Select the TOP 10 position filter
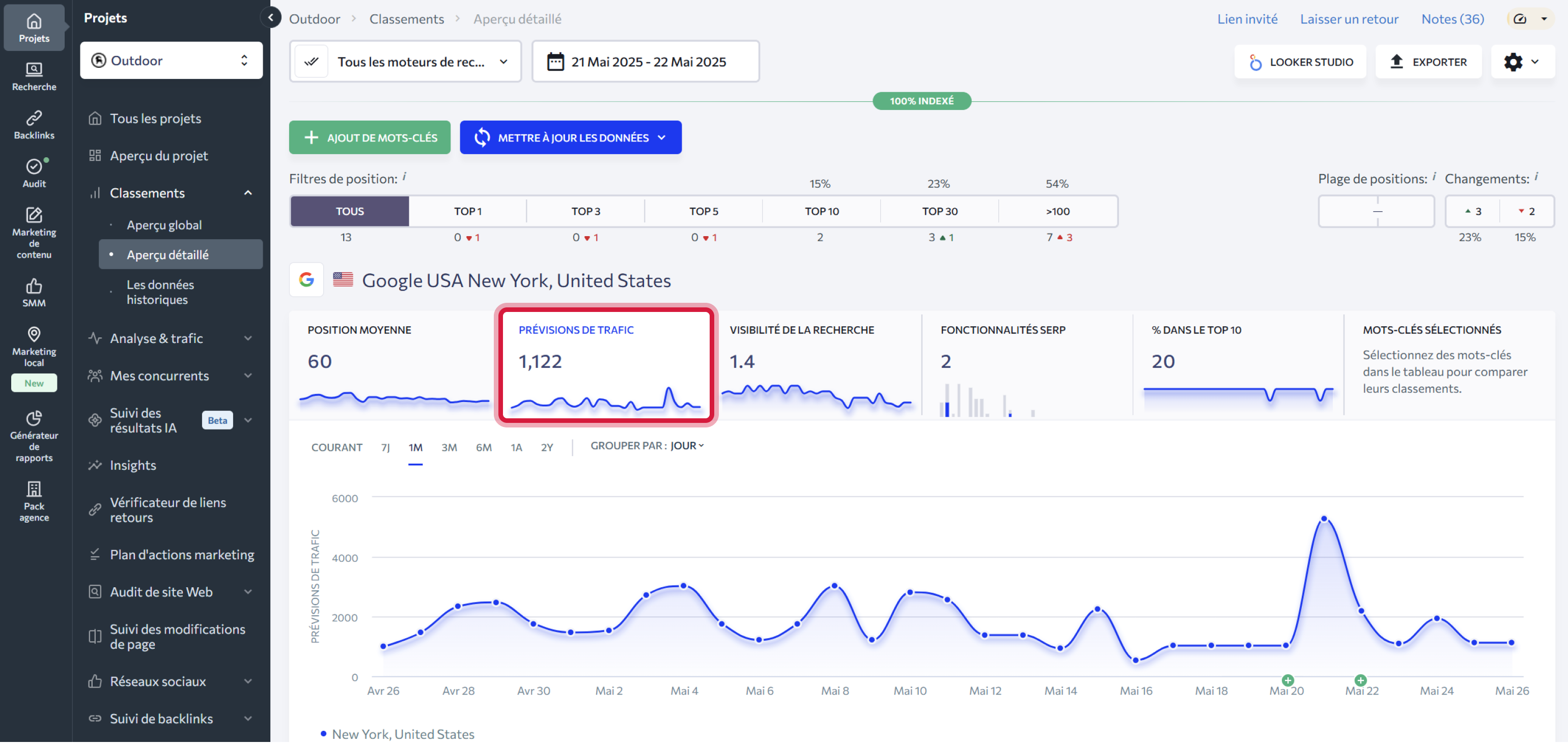Image resolution: width=1568 pixels, height=744 pixels. 822,212
